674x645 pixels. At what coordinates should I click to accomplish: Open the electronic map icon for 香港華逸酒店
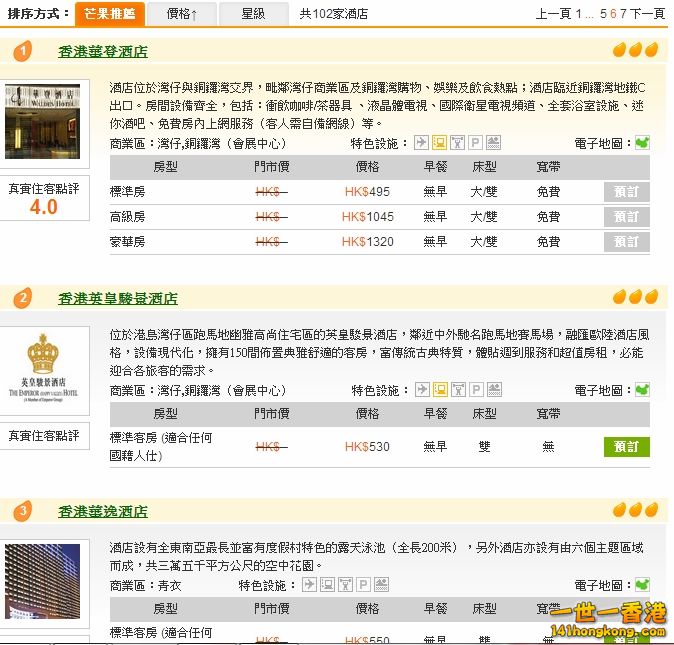click(642, 585)
